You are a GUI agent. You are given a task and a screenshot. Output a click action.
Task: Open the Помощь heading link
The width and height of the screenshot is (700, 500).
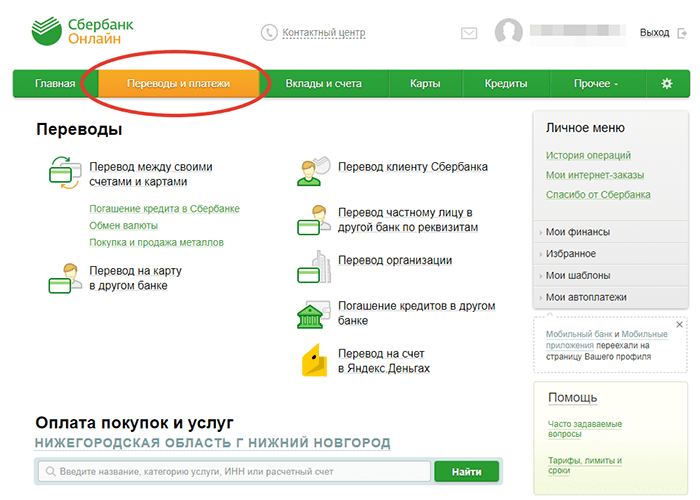pos(572,397)
